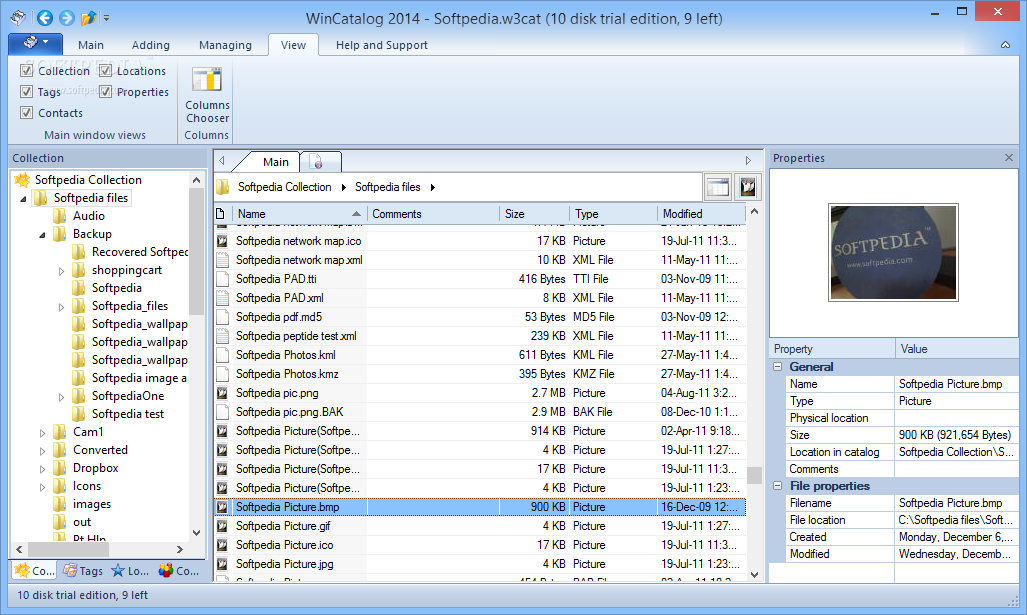Expand the Icons folder
Viewport: 1027px width, 615px height.
coord(43,487)
